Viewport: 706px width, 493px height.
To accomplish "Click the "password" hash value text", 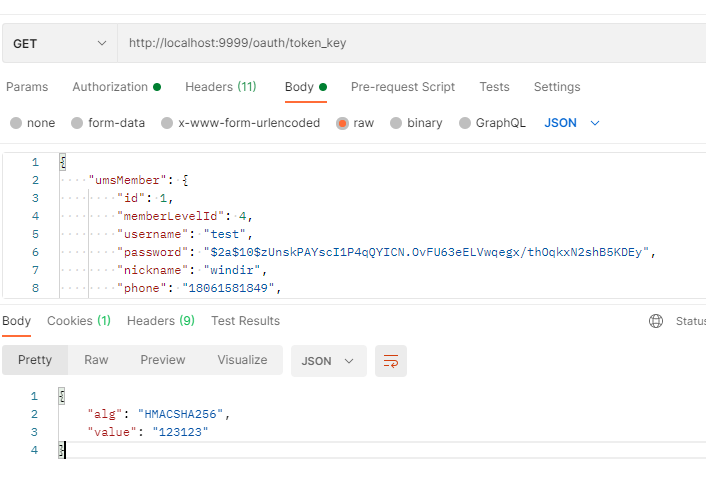I will pos(426,252).
